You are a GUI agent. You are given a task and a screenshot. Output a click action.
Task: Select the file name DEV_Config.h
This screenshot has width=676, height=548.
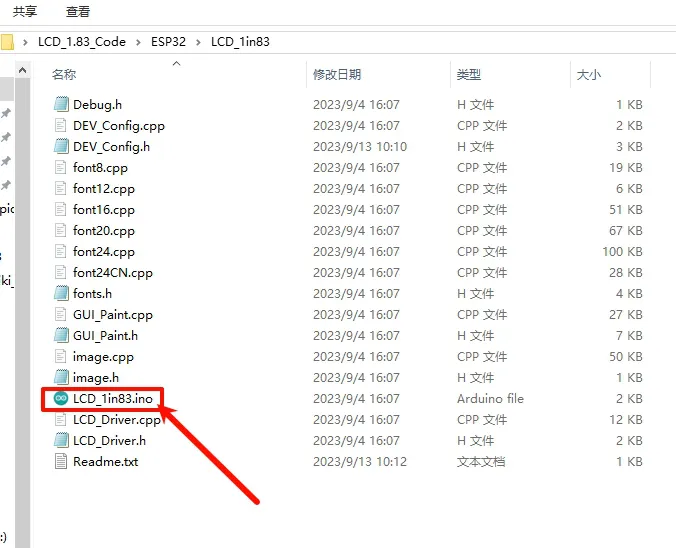[x=112, y=147]
